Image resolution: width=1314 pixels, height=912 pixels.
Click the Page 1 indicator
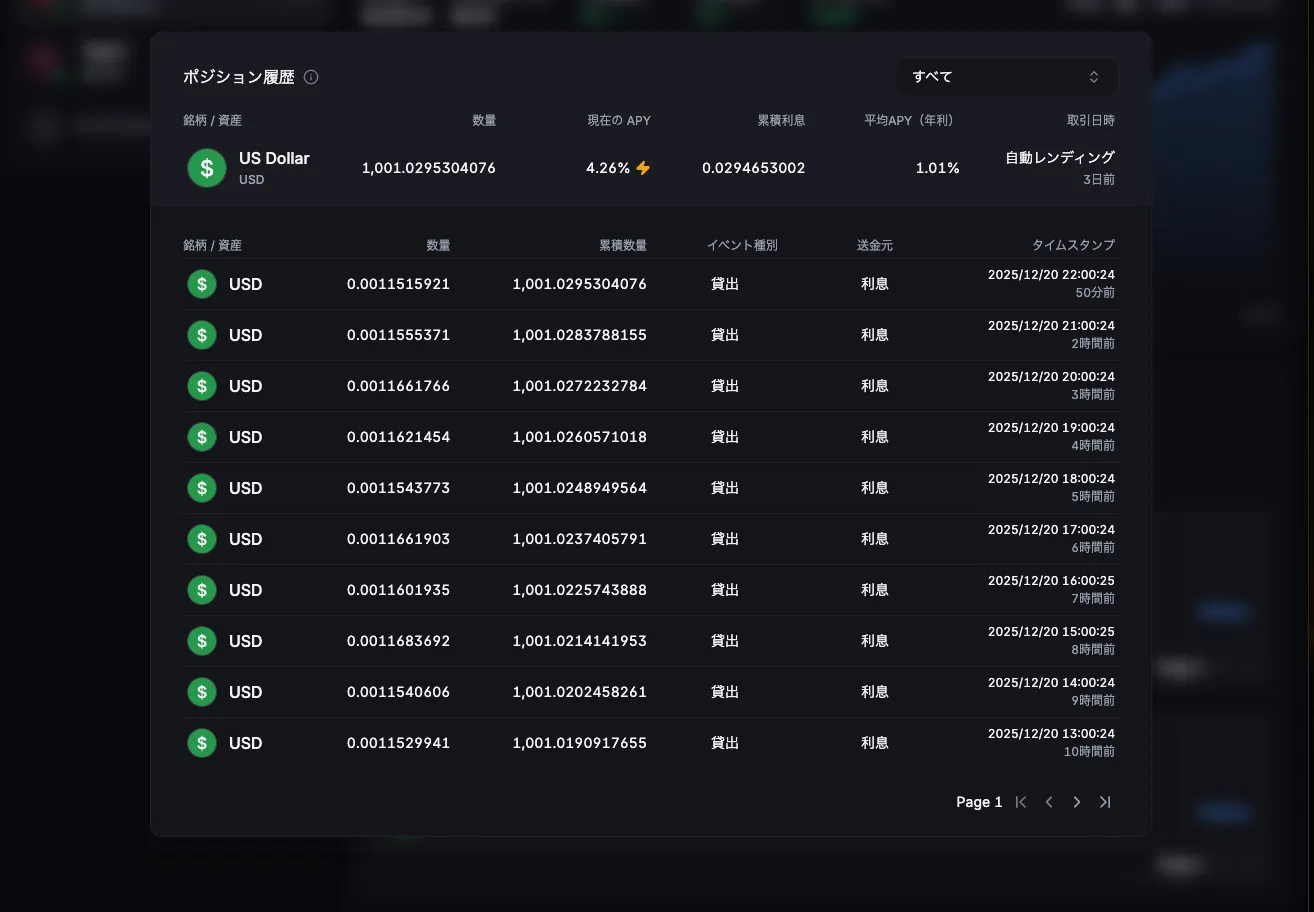(x=978, y=802)
